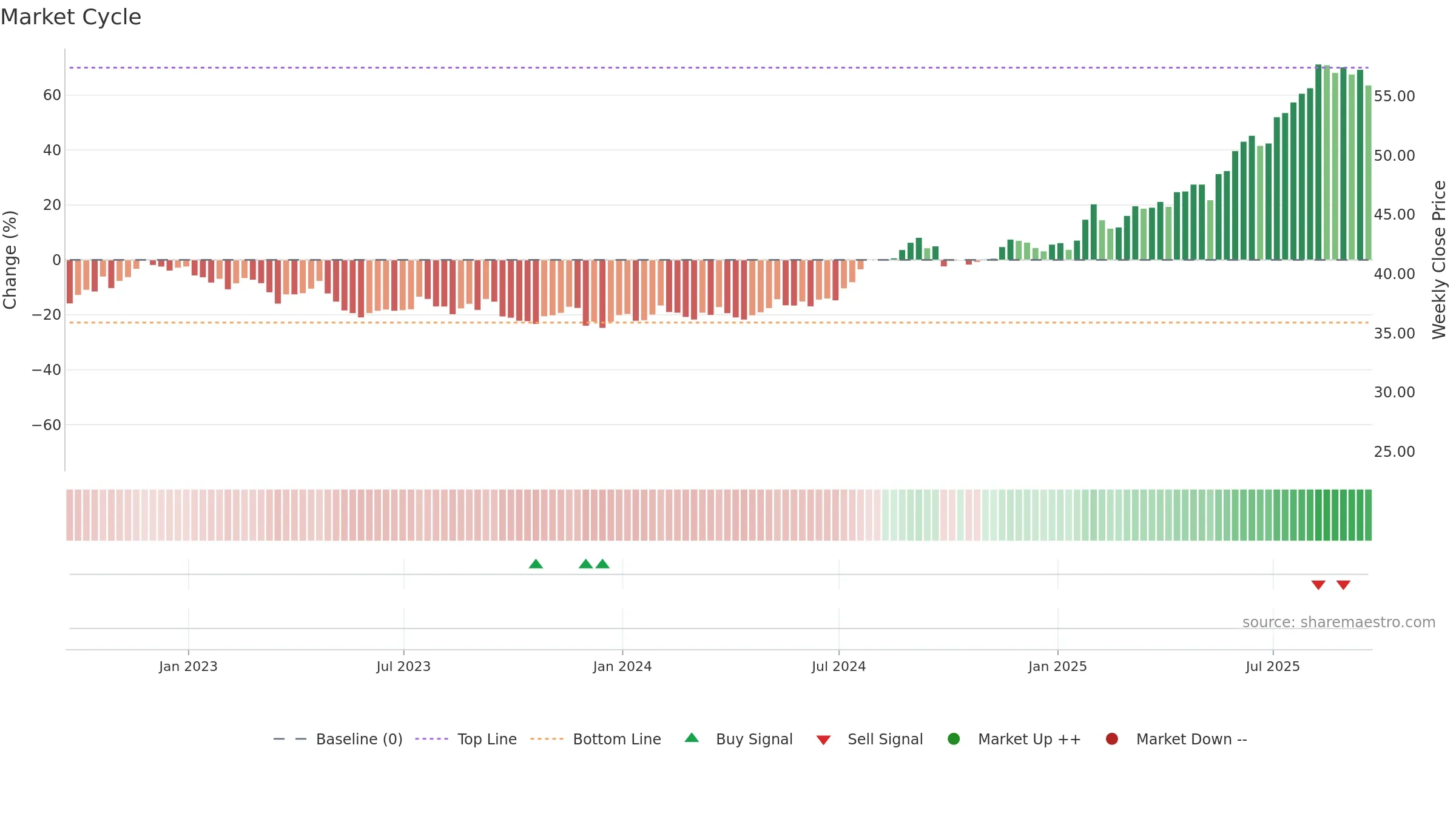Click the 35.00 price axis tick
Image resolution: width=1456 pixels, height=819 pixels.
click(1394, 333)
